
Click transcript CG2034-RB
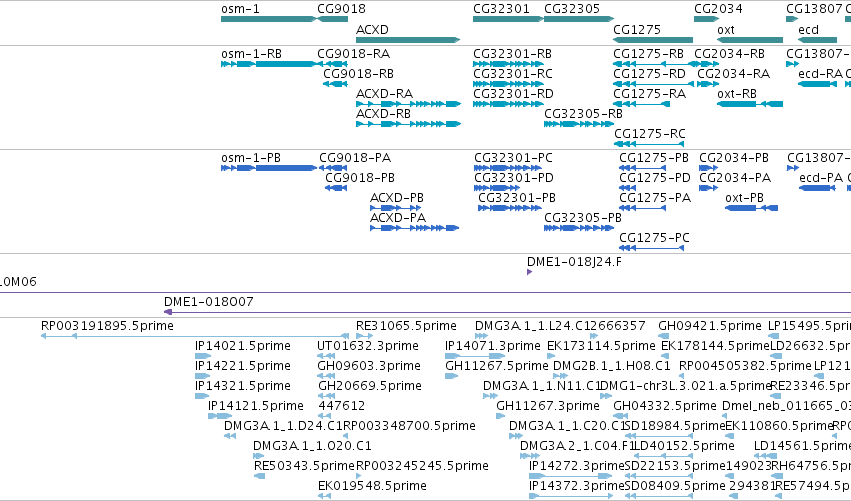707,64
